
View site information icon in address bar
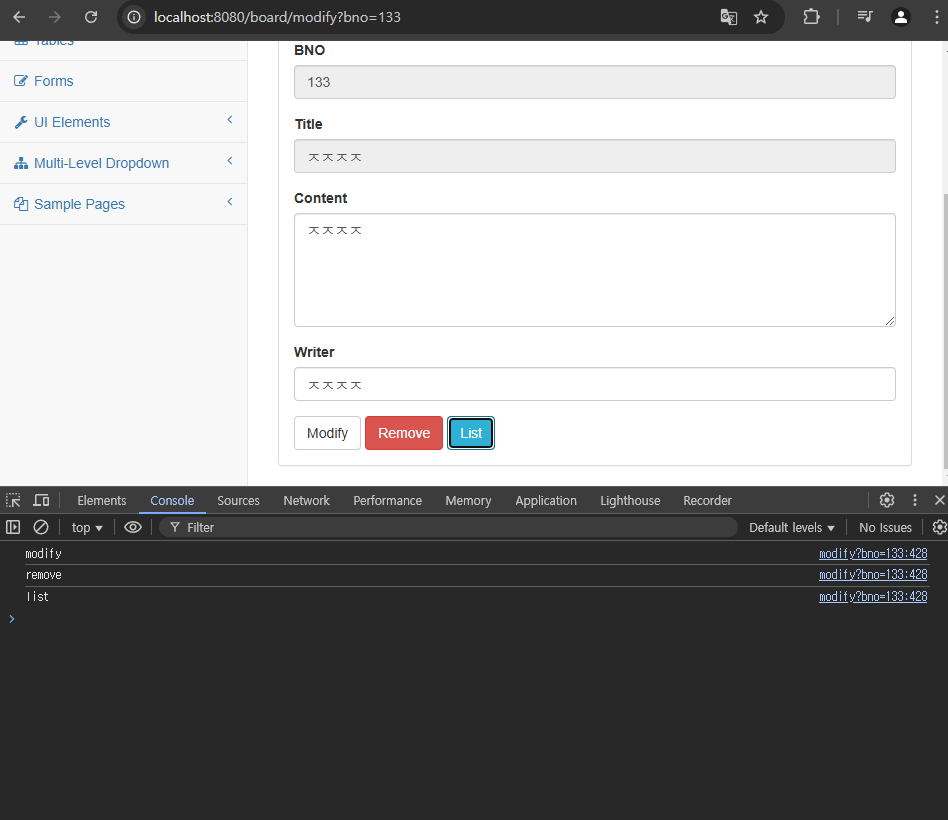[x=134, y=17]
